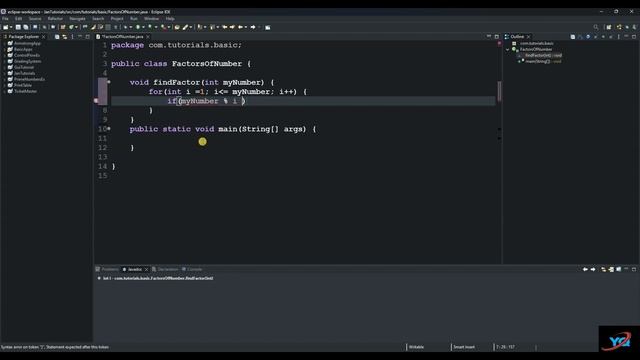Switch to the Java perspective icon
This screenshot has height=360, width=640.
click(x=619, y=27)
